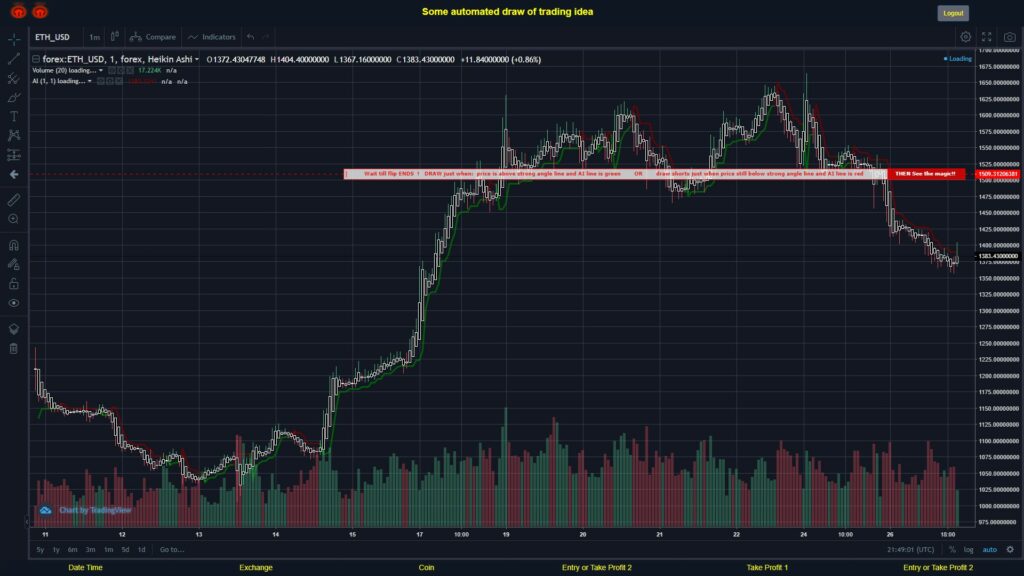The width and height of the screenshot is (1024, 576).
Task: Select the 5d time range
Action: (125, 550)
